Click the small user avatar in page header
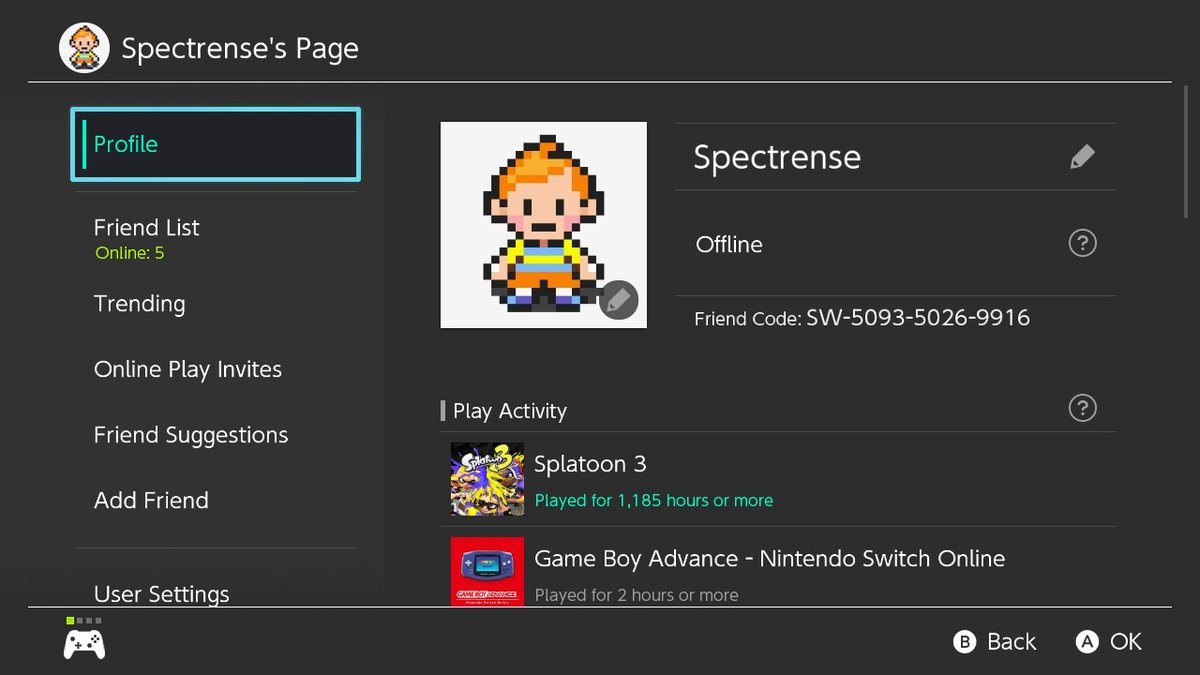Screen dimensions: 1200x675 coord(84,48)
